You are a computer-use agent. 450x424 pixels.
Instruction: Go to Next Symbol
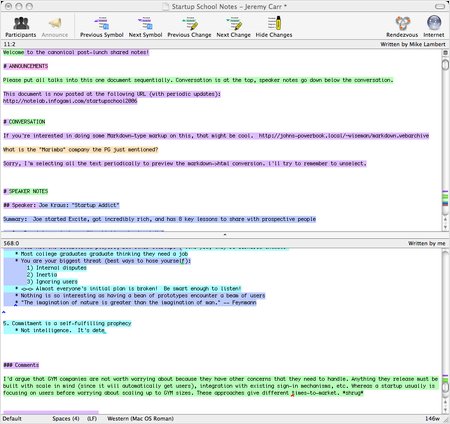click(x=145, y=27)
